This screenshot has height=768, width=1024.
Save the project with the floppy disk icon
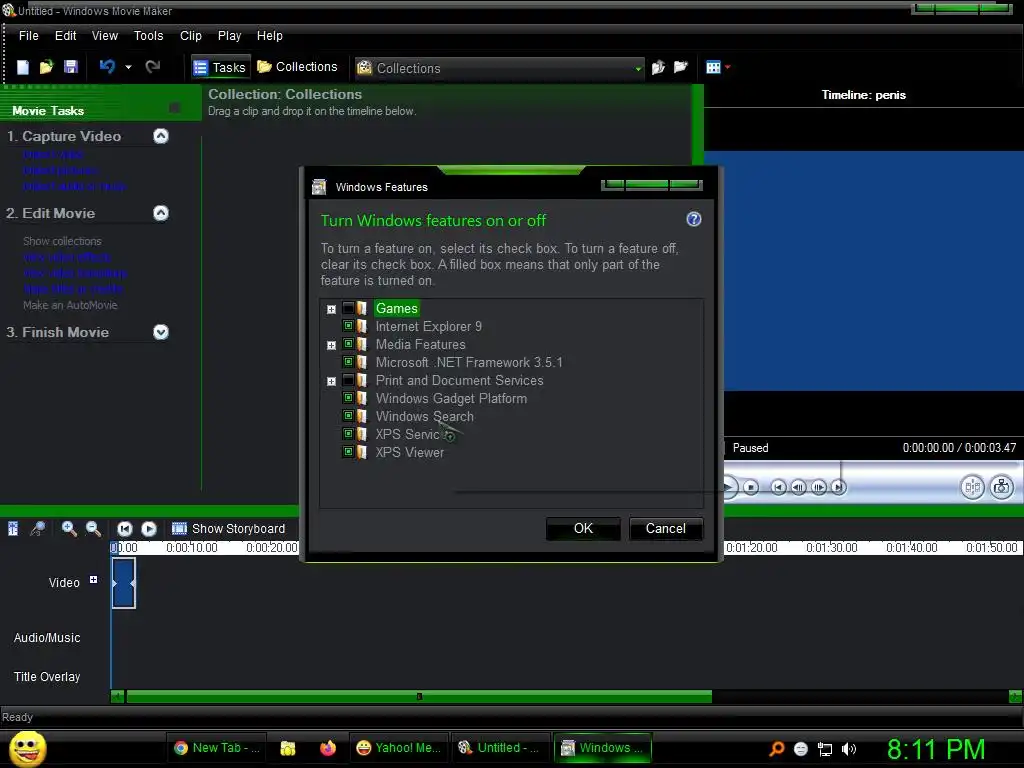71,67
